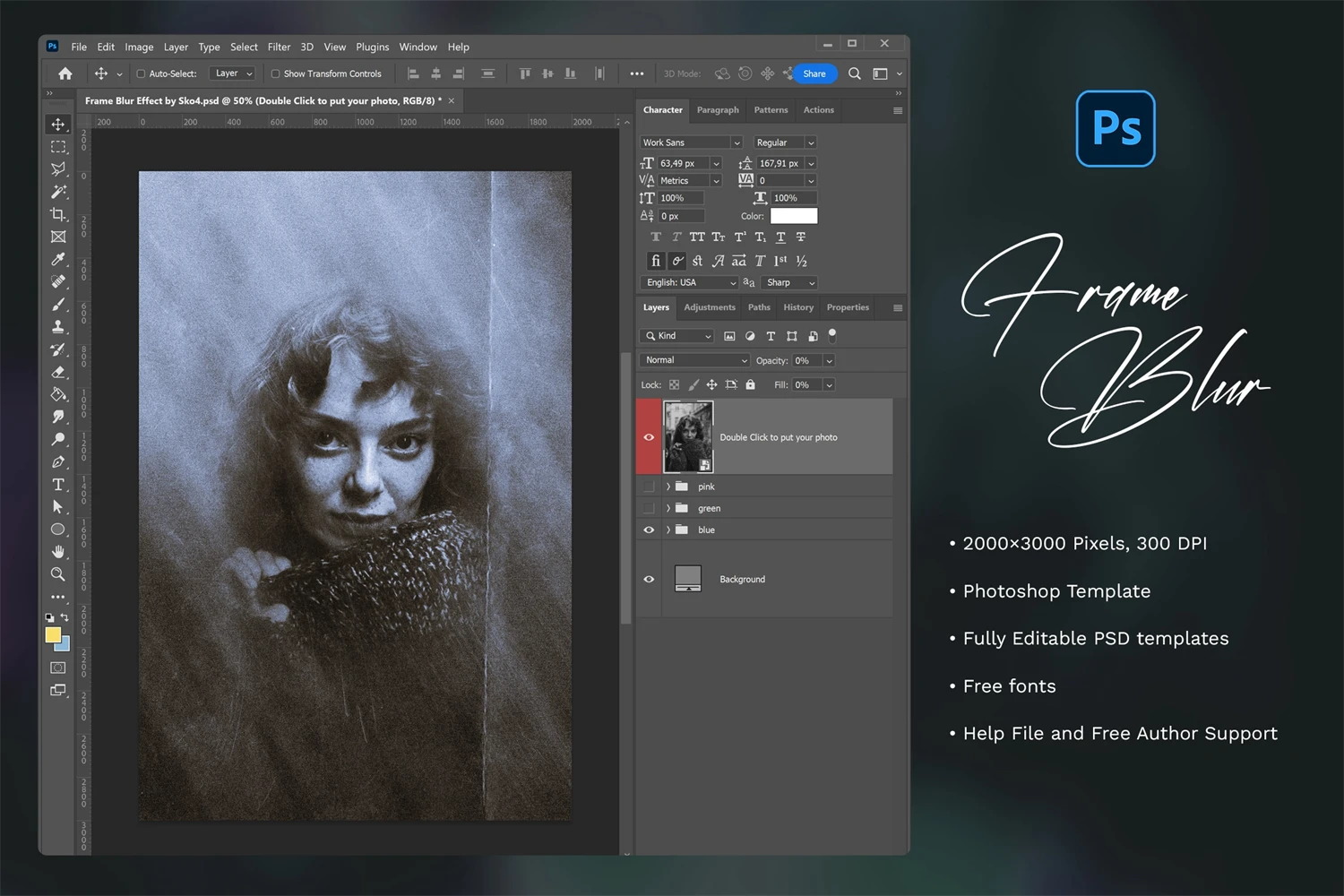Screen dimensions: 1344x896
Task: Select the Hand tool
Action: pyautogui.click(x=58, y=552)
